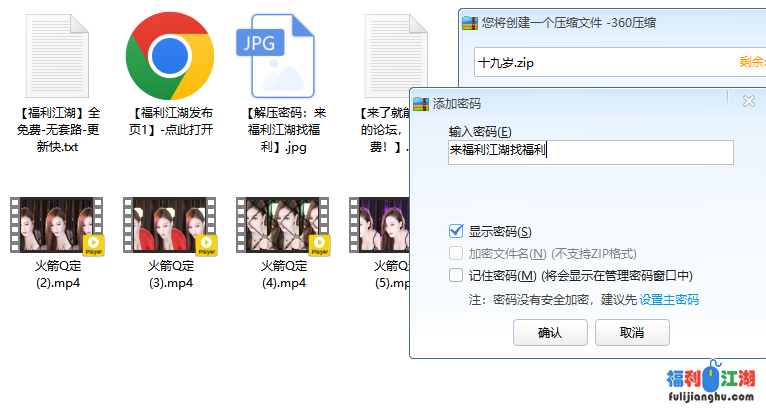Click the orange 剩余 link beside the zip name
This screenshot has width=766, height=412.
point(751,62)
